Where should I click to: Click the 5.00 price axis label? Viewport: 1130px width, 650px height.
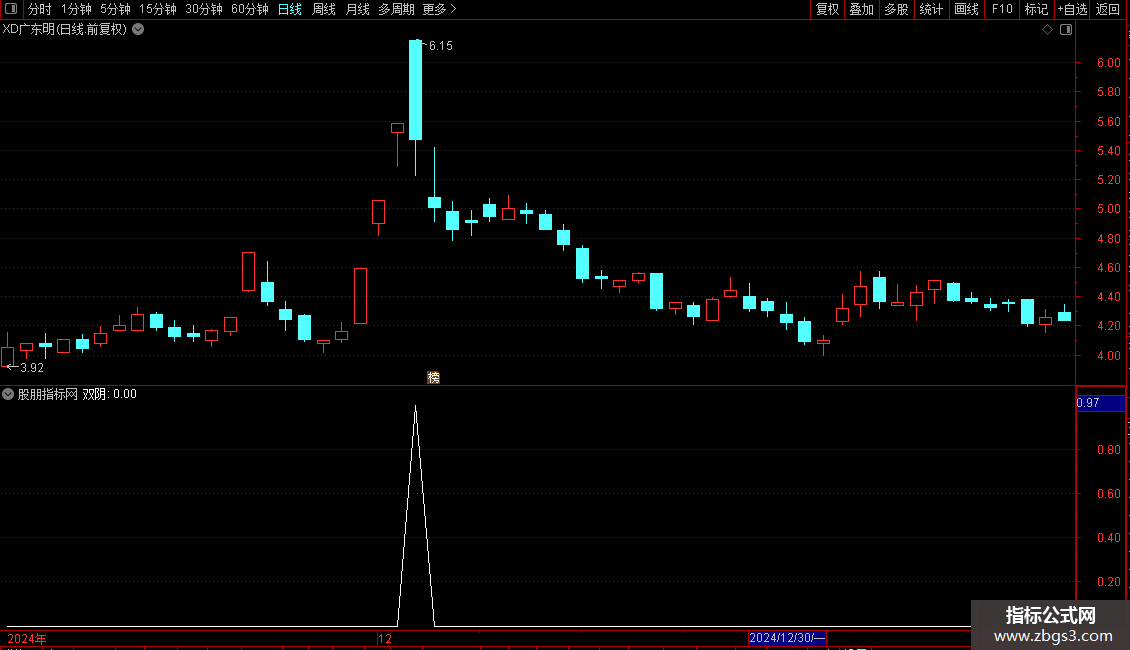tap(1108, 209)
